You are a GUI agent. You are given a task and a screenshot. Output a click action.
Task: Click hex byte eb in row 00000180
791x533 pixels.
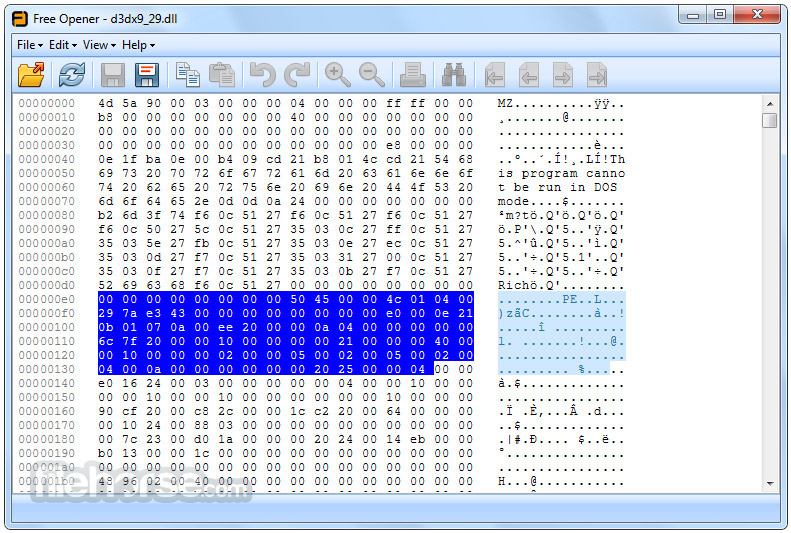point(417,439)
